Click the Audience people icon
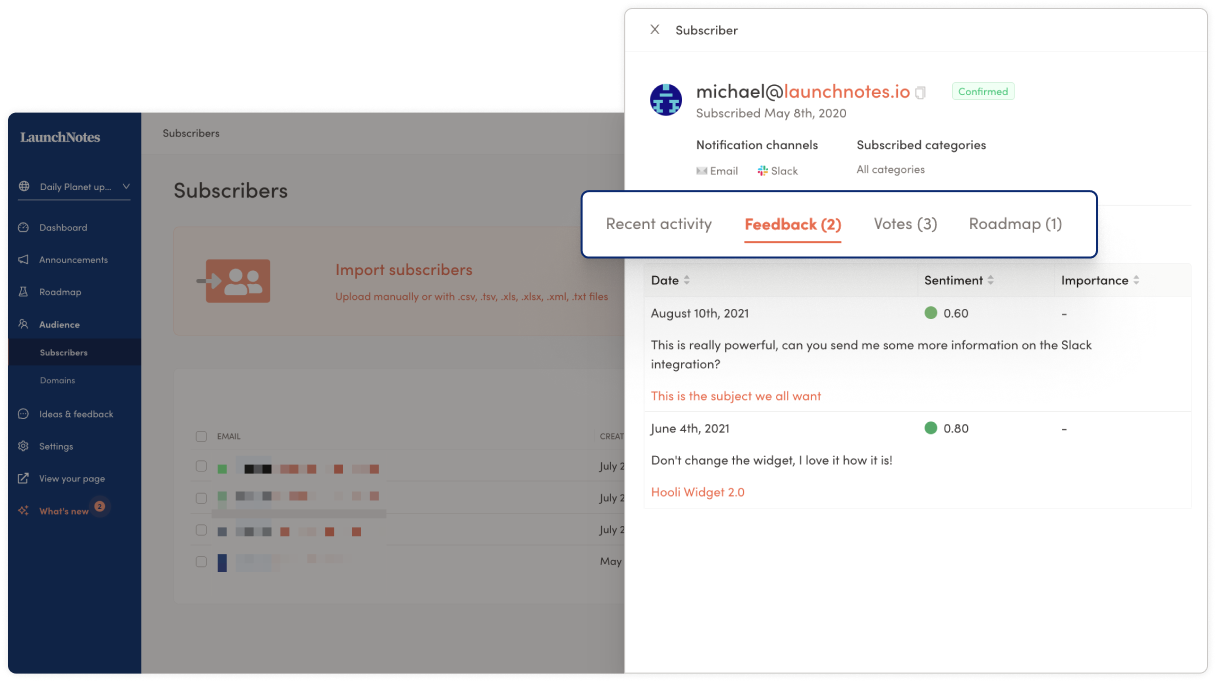 (24, 324)
